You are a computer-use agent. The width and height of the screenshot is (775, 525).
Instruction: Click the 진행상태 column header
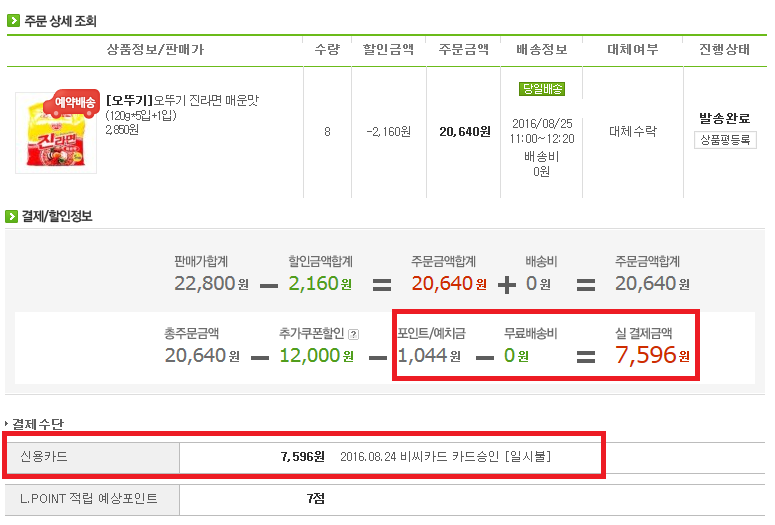tap(725, 49)
